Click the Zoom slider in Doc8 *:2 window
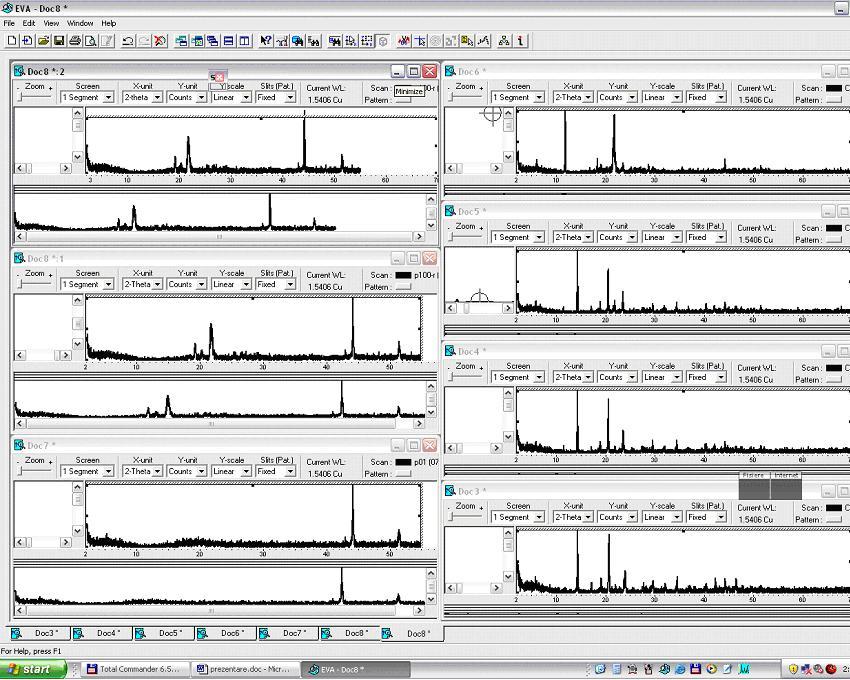850x680 pixels. click(35, 98)
